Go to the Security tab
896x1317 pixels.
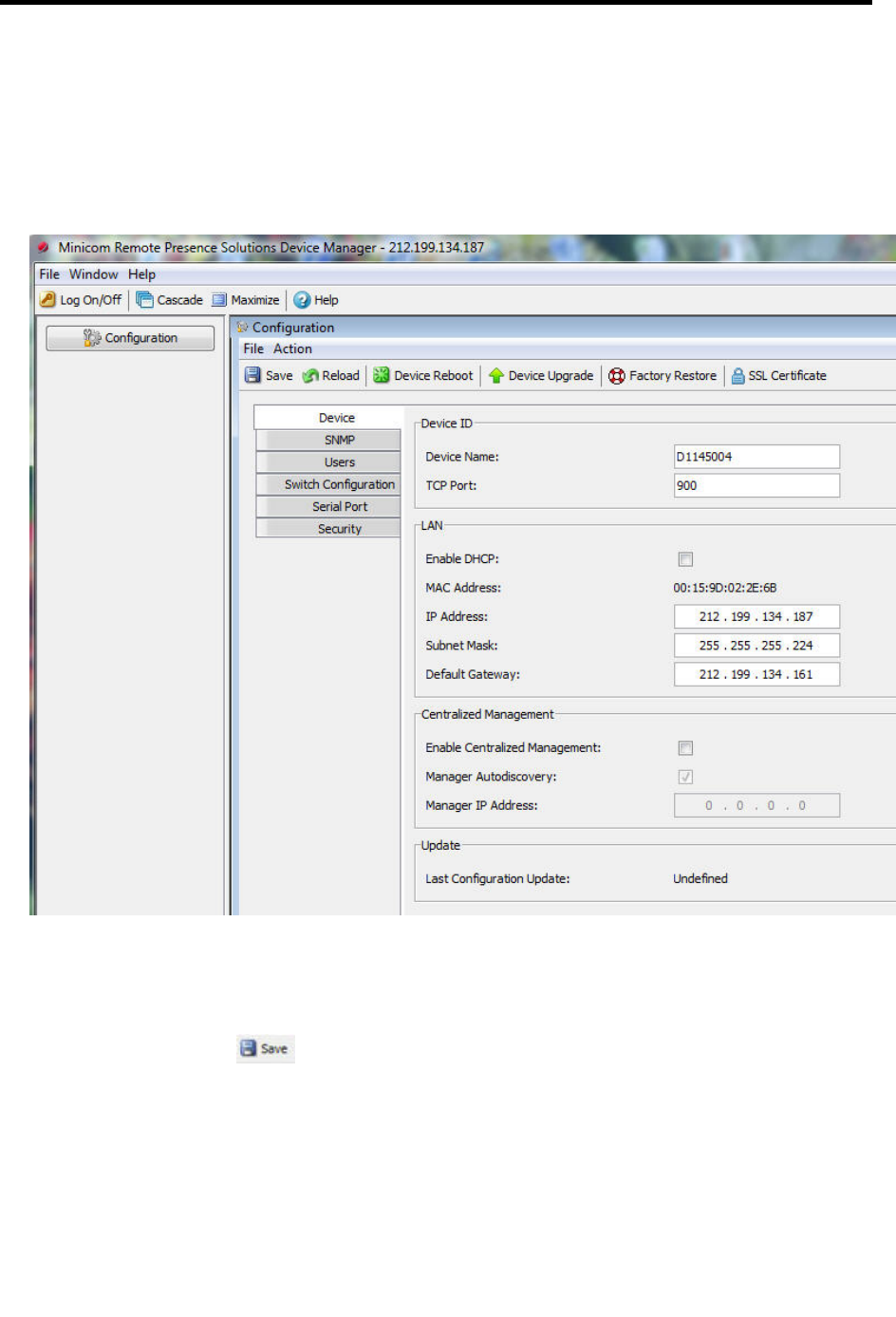(x=328, y=528)
